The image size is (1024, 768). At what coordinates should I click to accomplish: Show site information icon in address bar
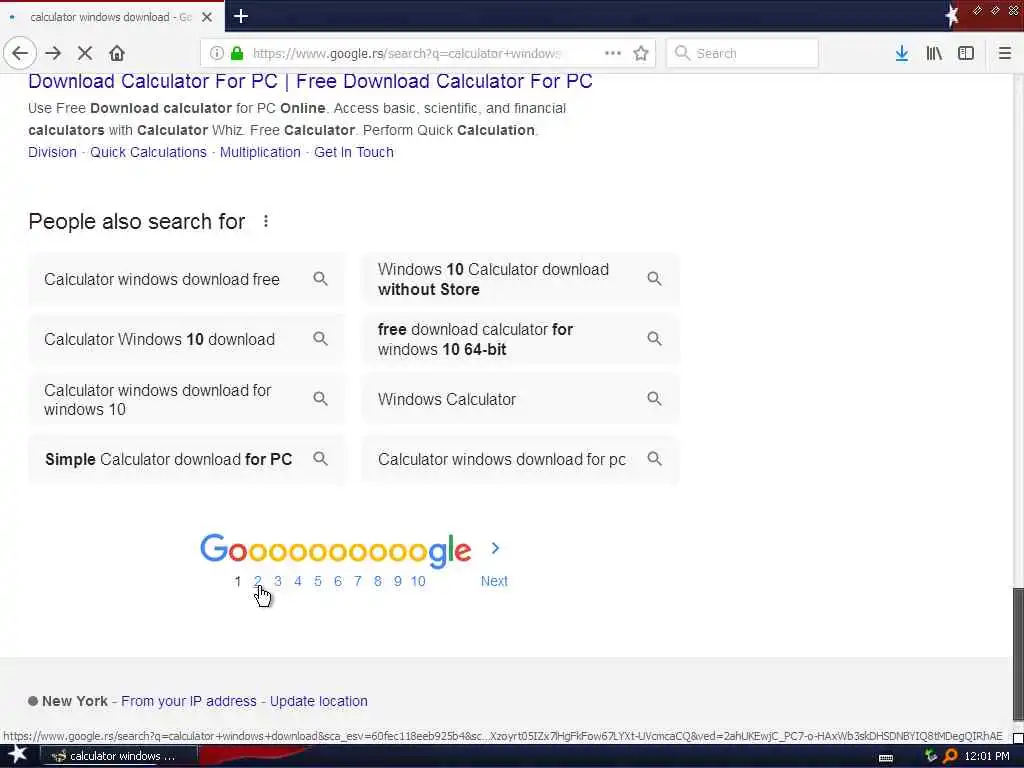click(x=217, y=54)
